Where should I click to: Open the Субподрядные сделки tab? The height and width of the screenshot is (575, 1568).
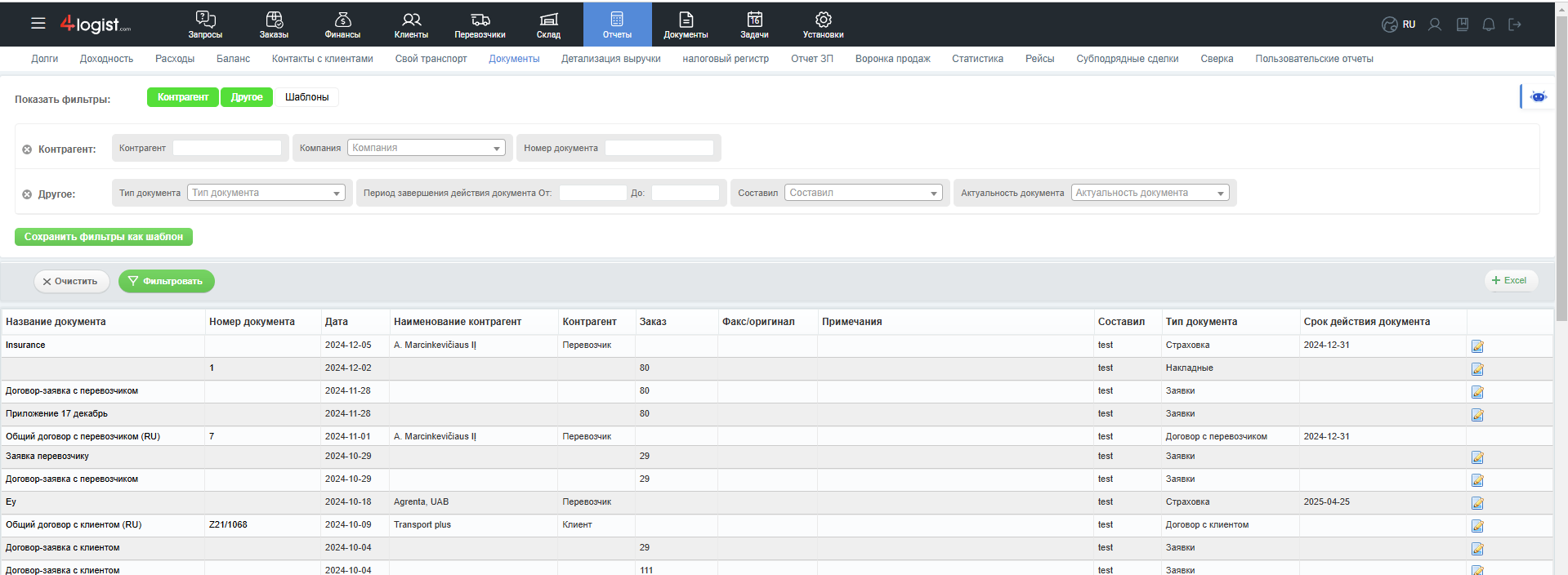(x=1127, y=59)
